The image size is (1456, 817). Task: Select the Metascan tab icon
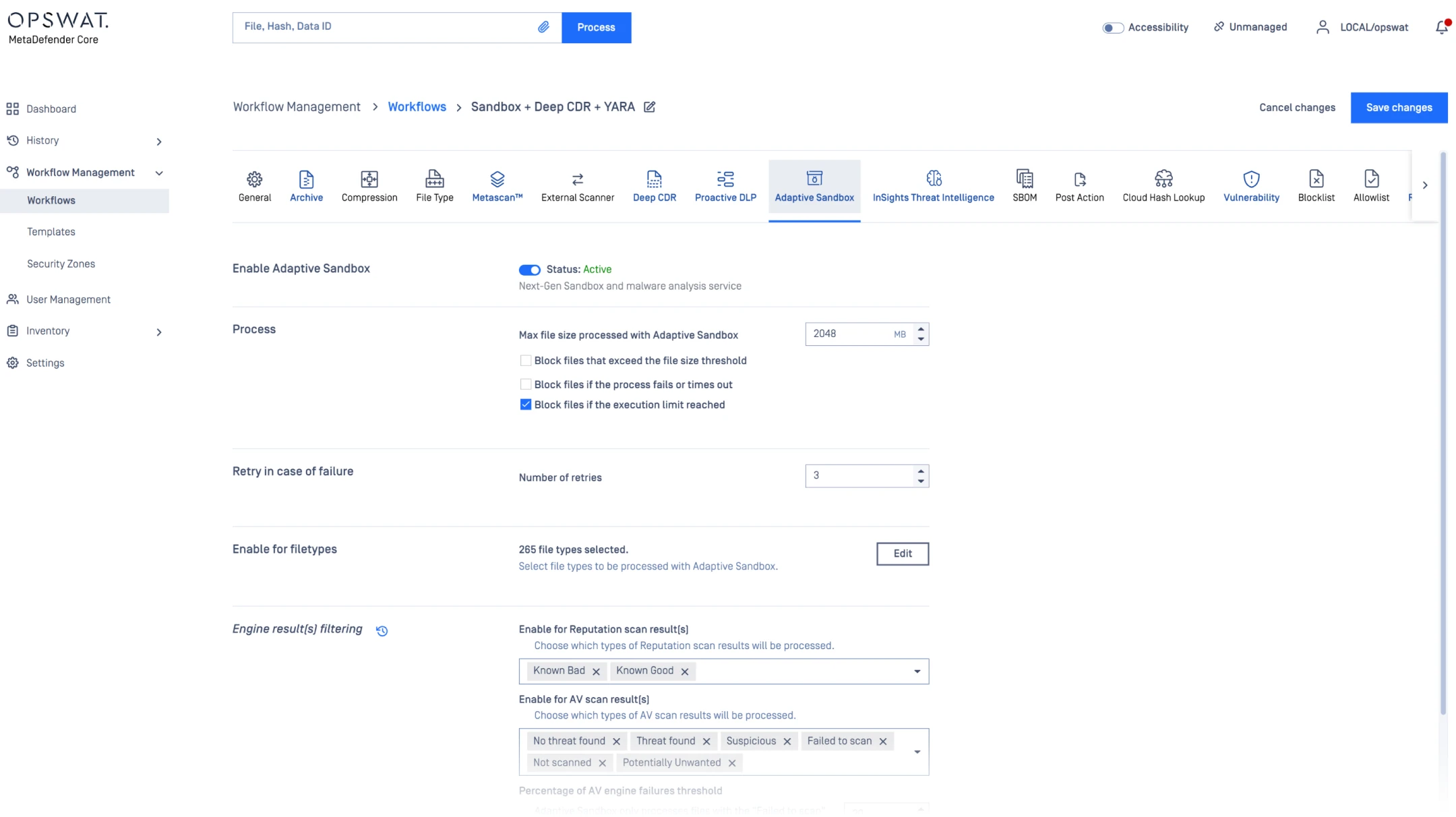[x=497, y=179]
